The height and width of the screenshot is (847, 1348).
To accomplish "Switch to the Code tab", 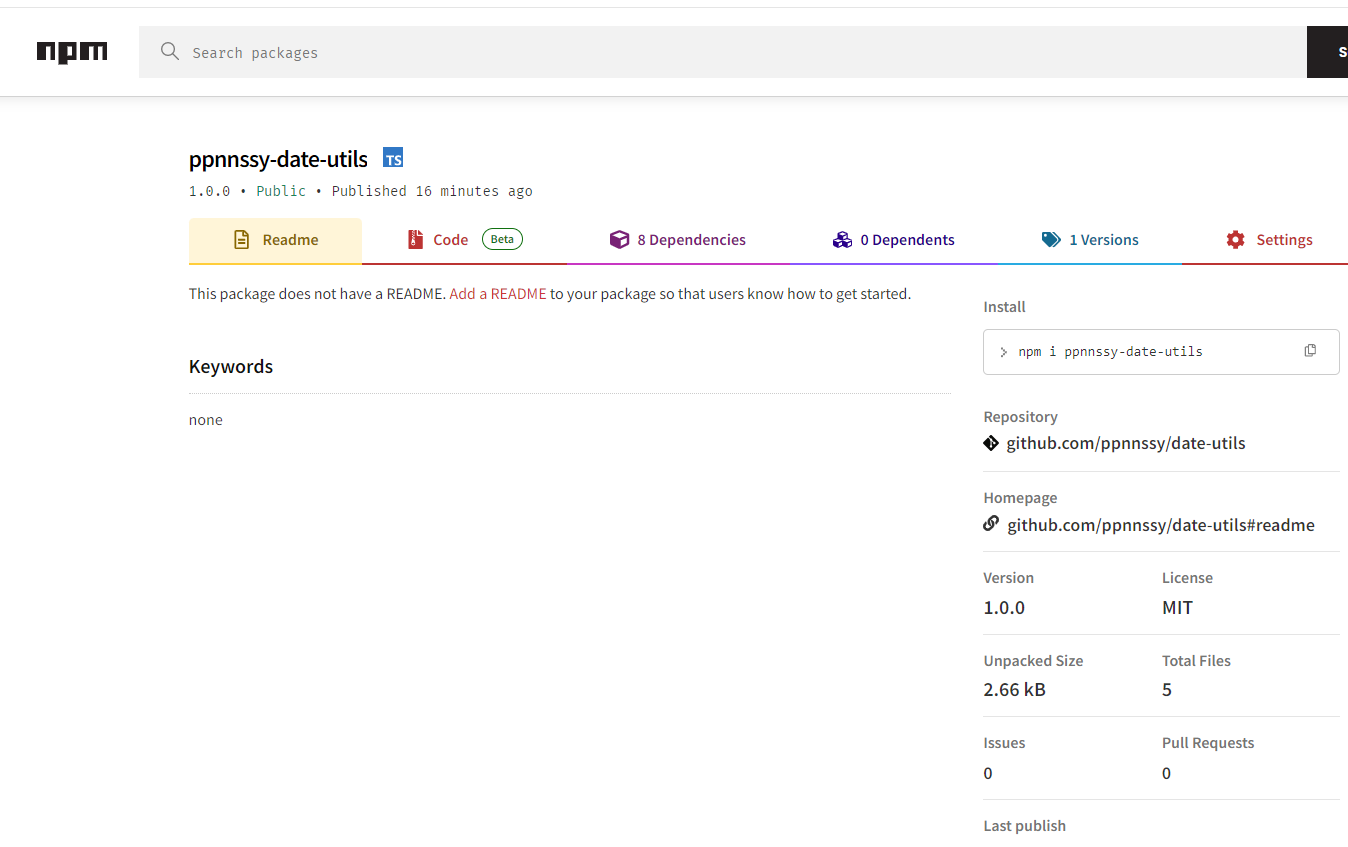I will [x=450, y=240].
